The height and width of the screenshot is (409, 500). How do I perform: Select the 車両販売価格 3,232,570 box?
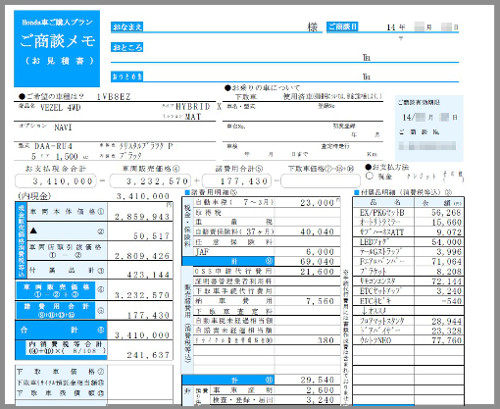(x=151, y=181)
